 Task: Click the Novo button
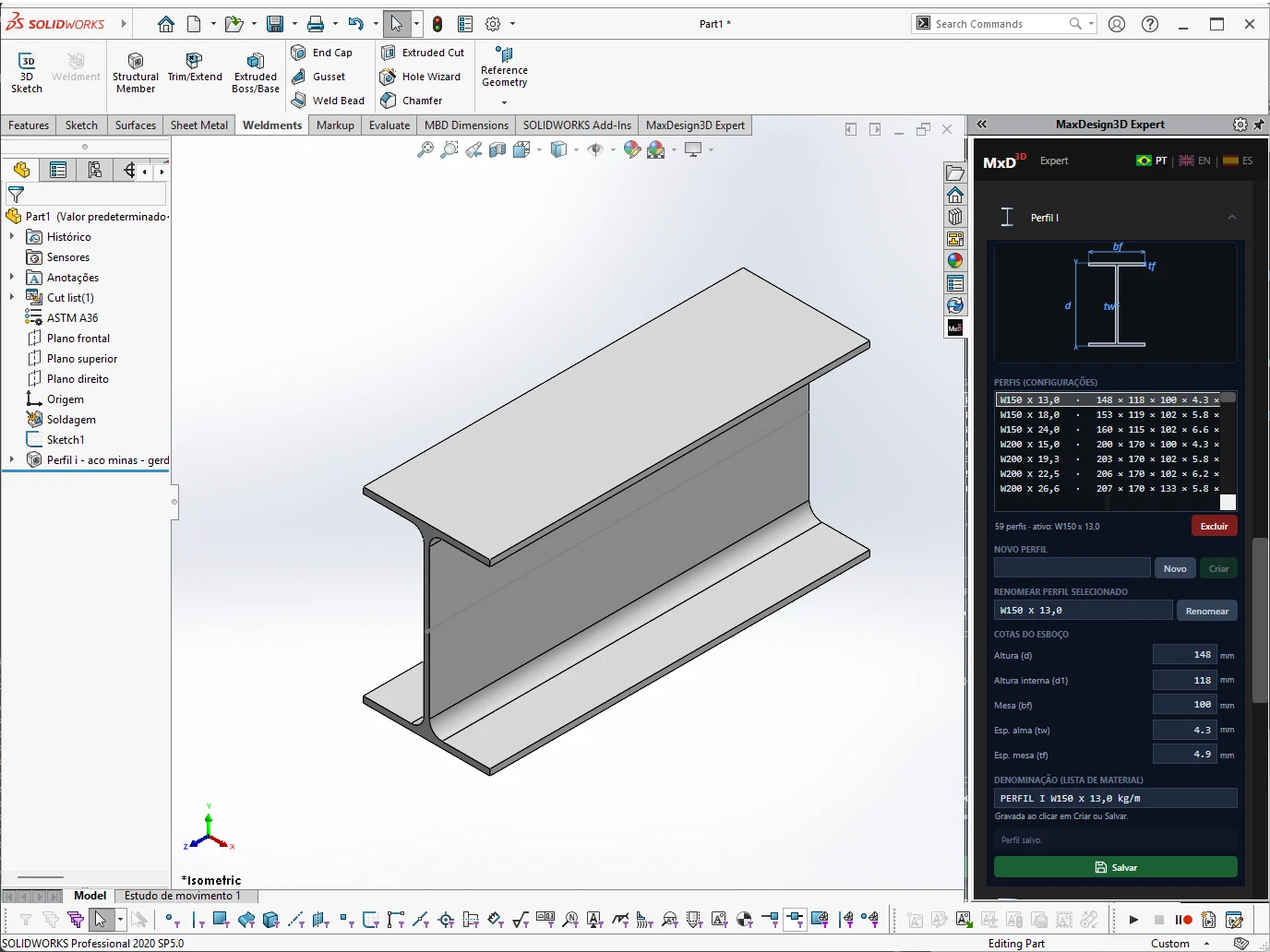[1175, 568]
